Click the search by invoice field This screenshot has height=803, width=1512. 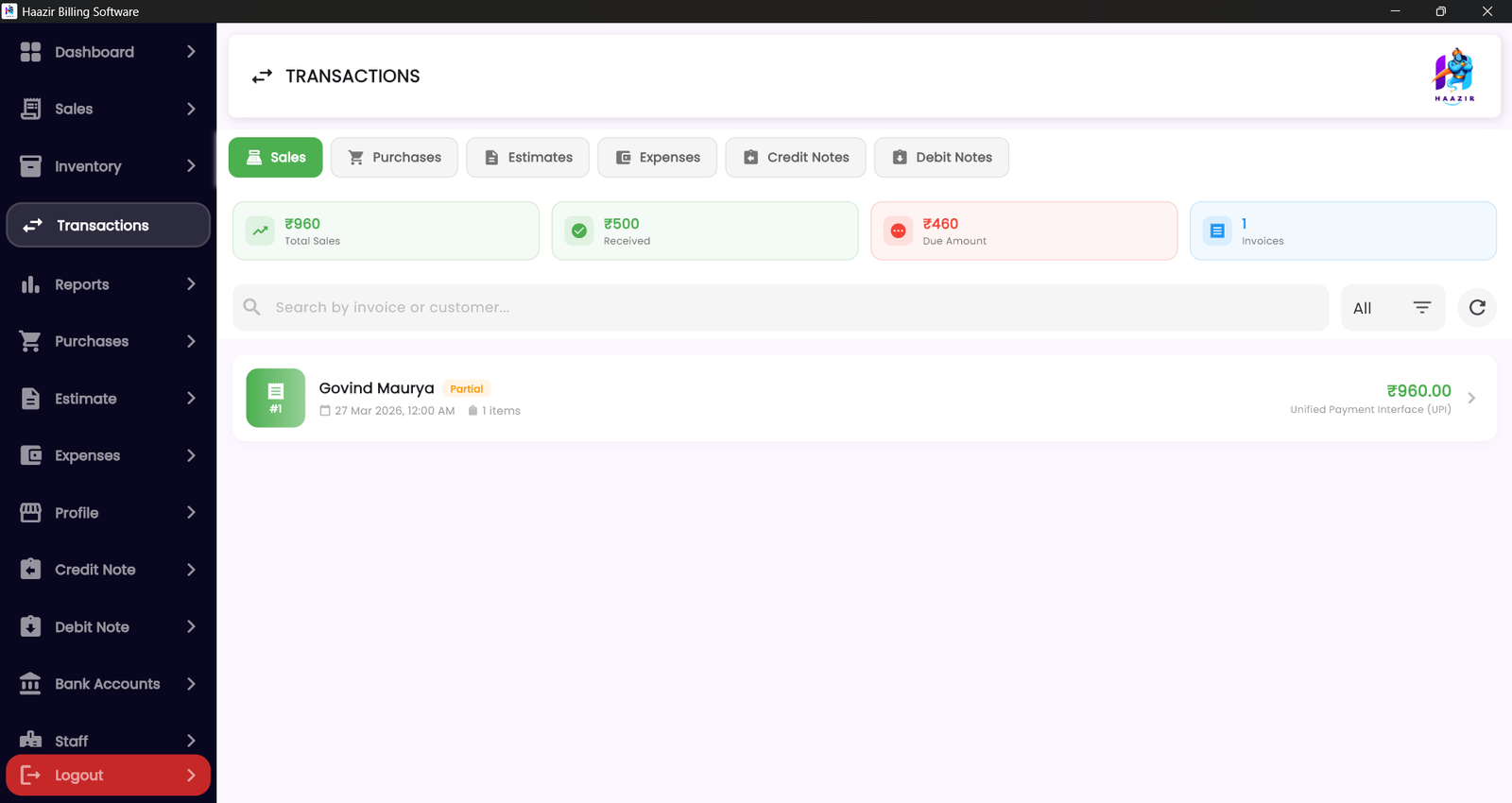[794, 307]
